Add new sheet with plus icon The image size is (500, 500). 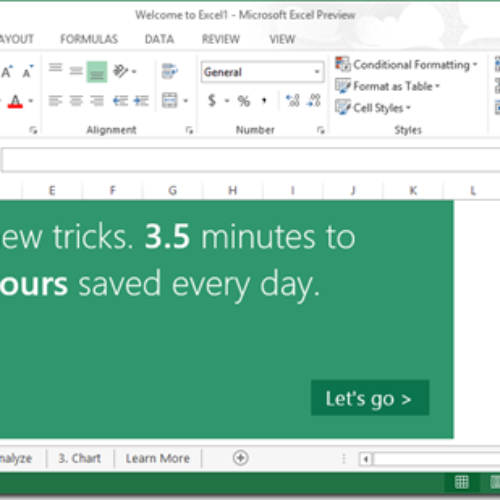240,458
